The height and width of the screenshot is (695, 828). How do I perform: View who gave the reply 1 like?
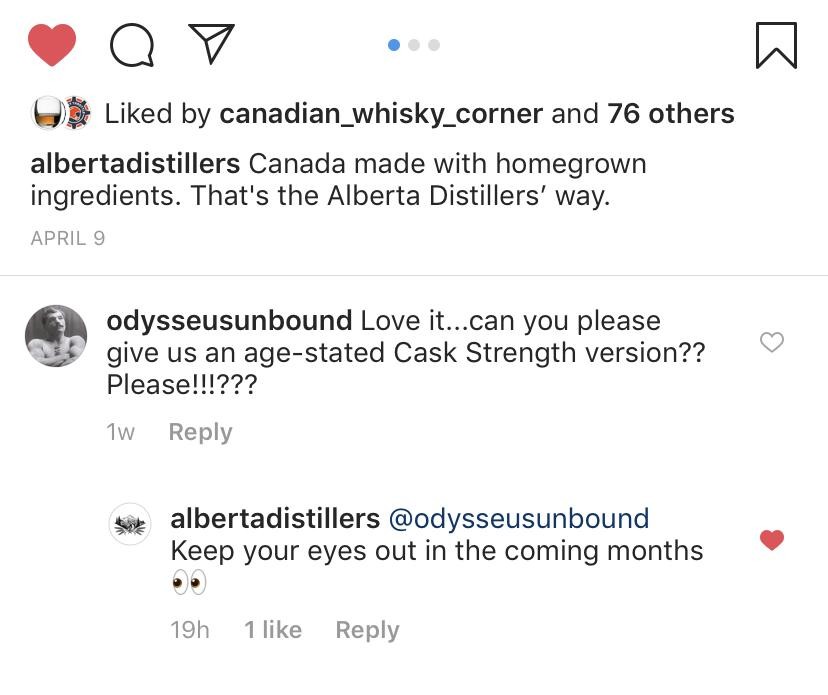click(273, 630)
